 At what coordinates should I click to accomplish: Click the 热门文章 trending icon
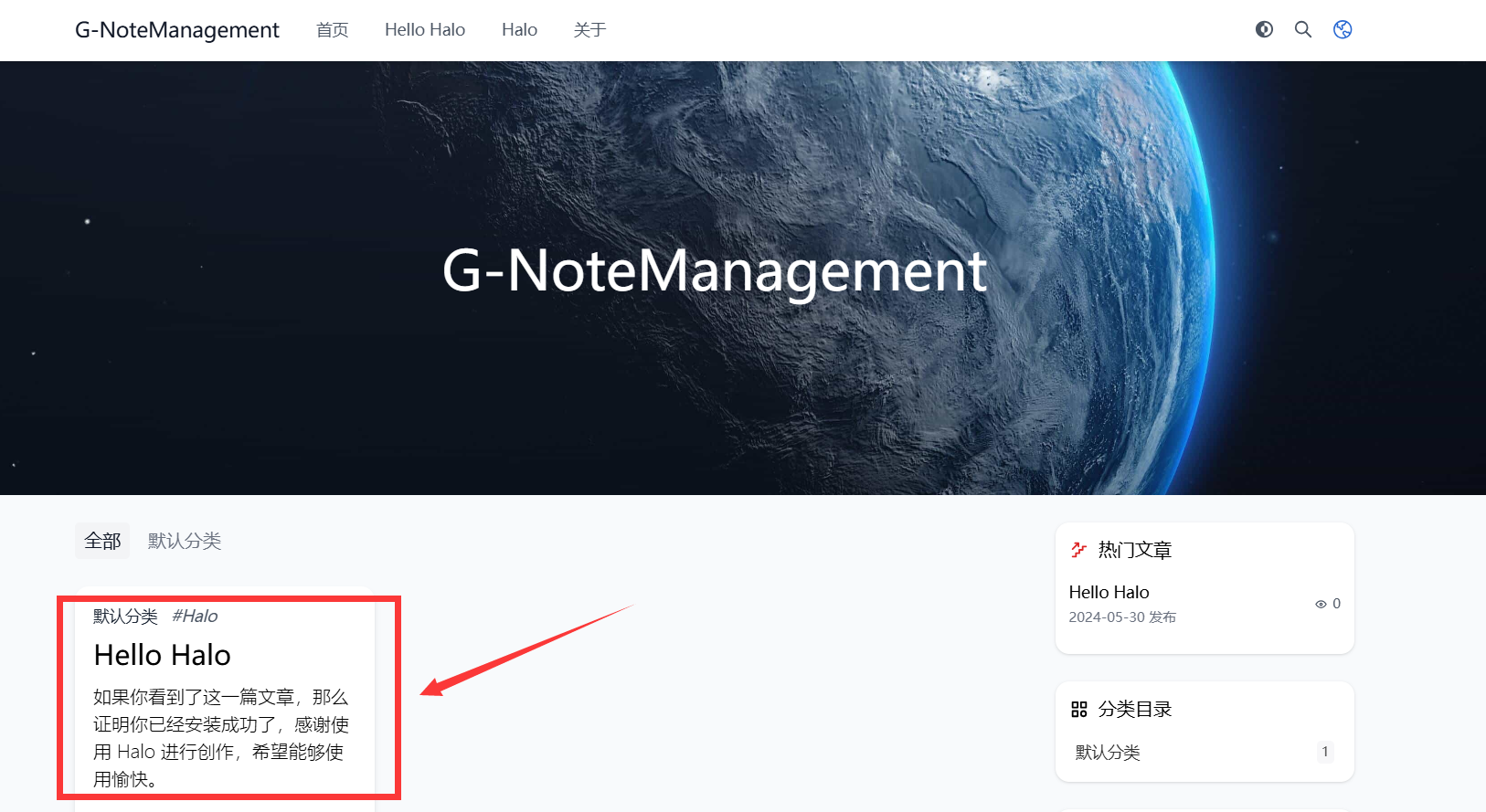tap(1079, 550)
